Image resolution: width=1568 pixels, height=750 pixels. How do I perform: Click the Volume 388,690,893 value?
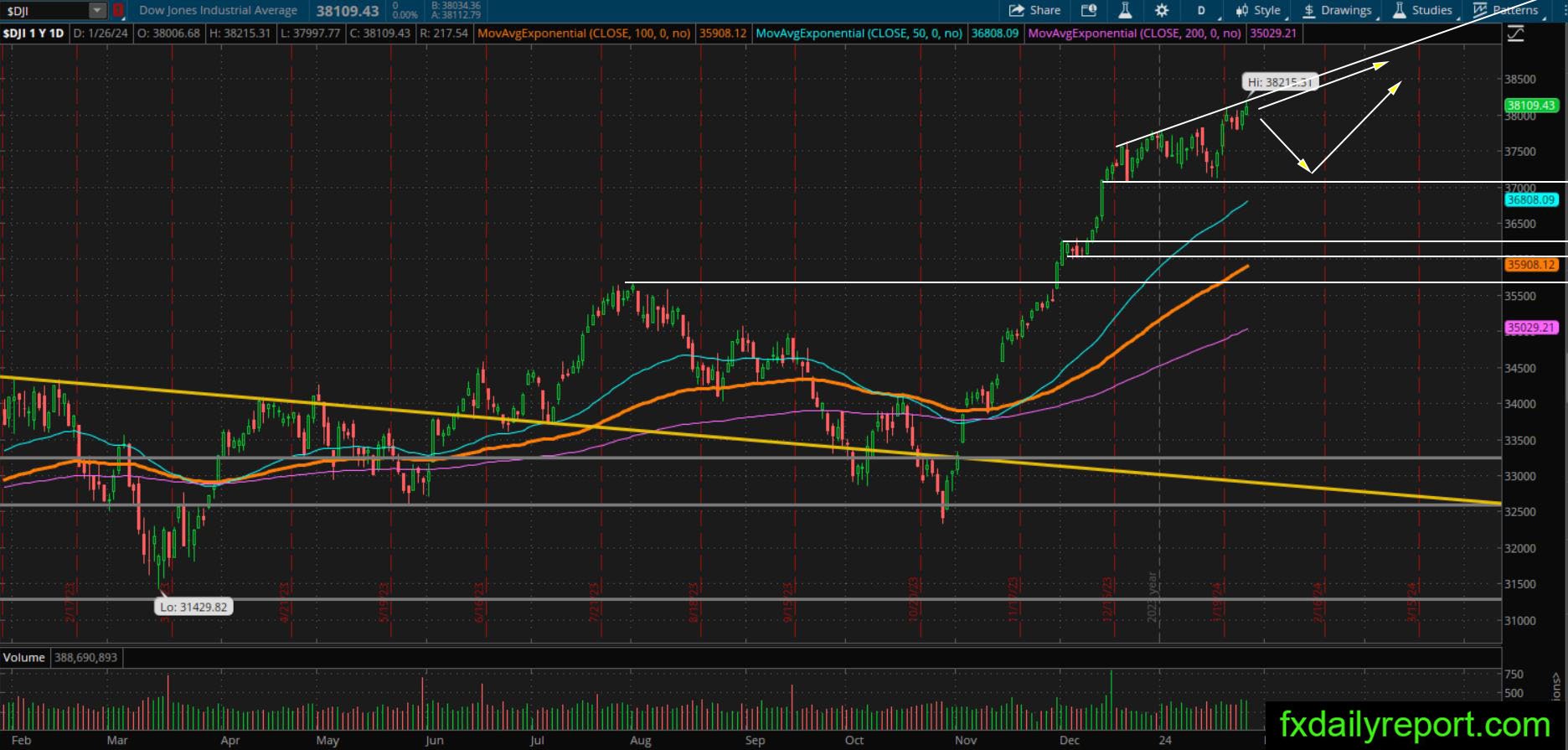(86, 658)
